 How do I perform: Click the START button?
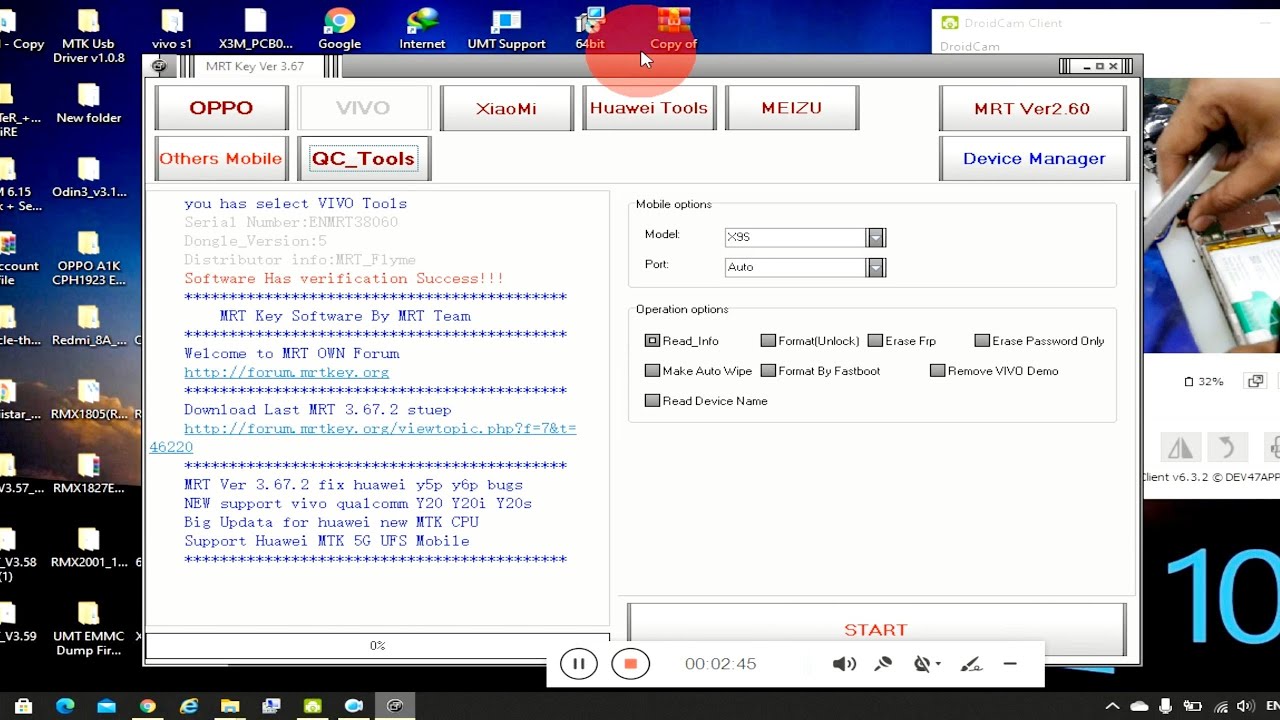(x=876, y=629)
